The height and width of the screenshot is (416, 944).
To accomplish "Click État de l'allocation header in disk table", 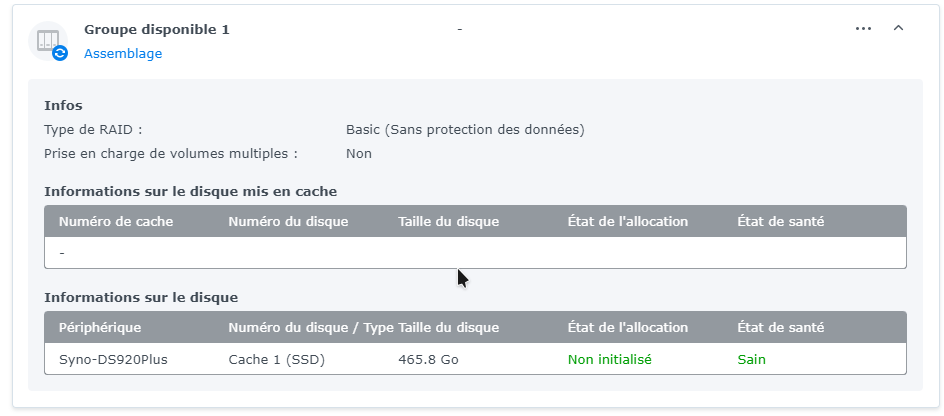I will [627, 327].
